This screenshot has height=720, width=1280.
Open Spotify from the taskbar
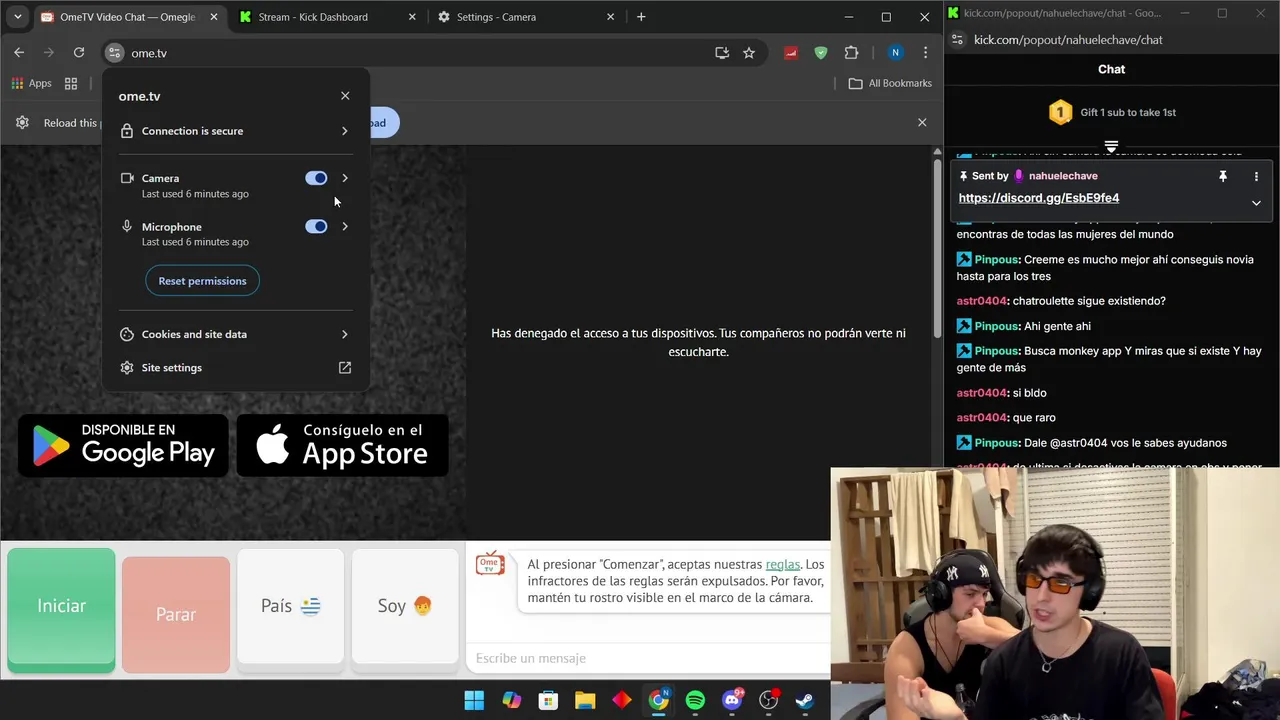point(695,700)
